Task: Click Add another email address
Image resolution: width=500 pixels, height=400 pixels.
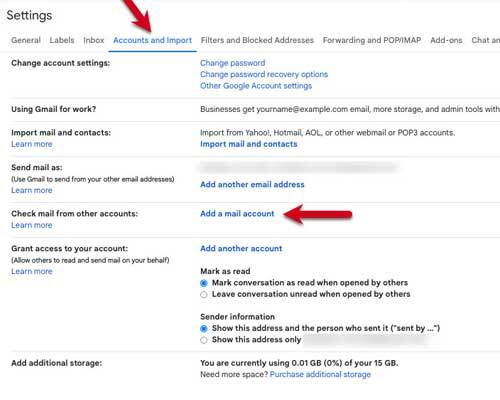Action: (x=252, y=185)
